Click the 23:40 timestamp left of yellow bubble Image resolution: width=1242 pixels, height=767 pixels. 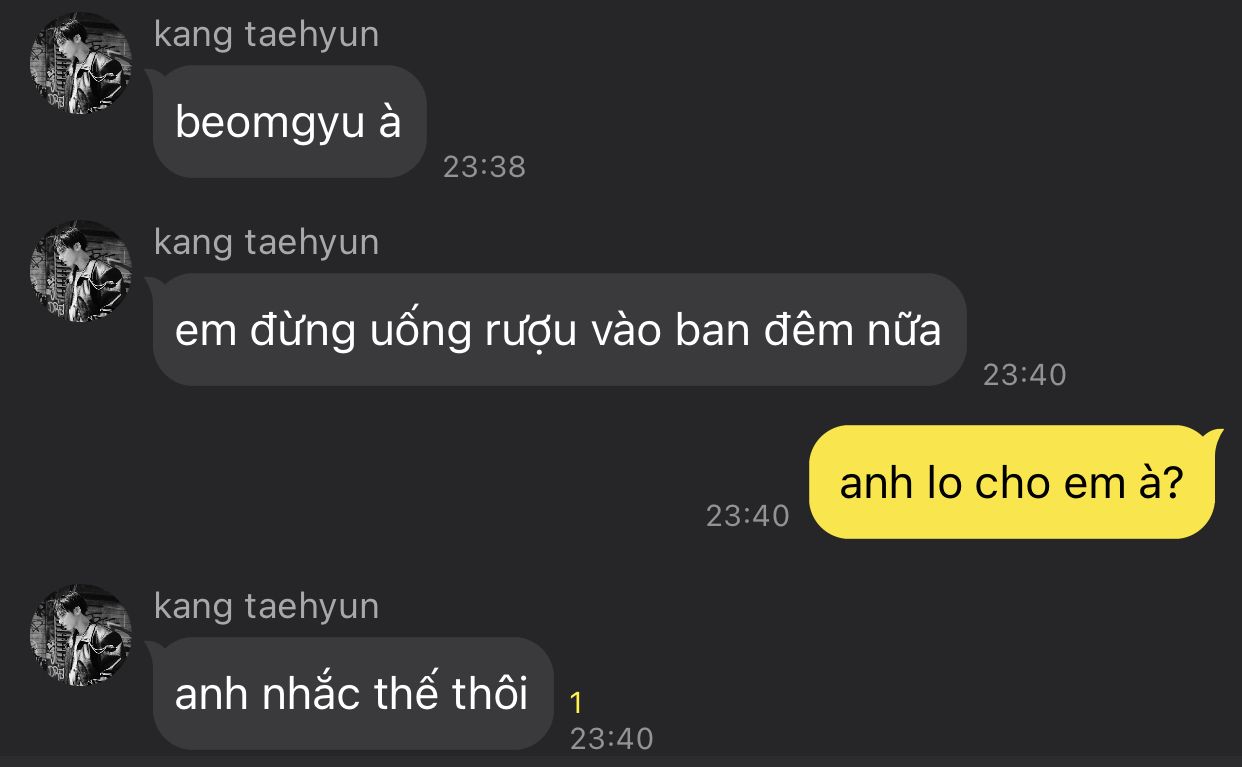[748, 515]
